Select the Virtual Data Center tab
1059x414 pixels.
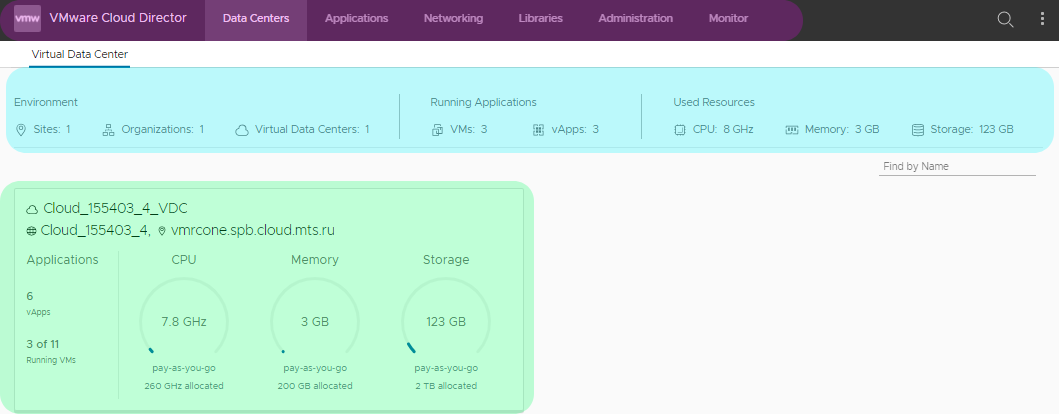click(x=79, y=55)
